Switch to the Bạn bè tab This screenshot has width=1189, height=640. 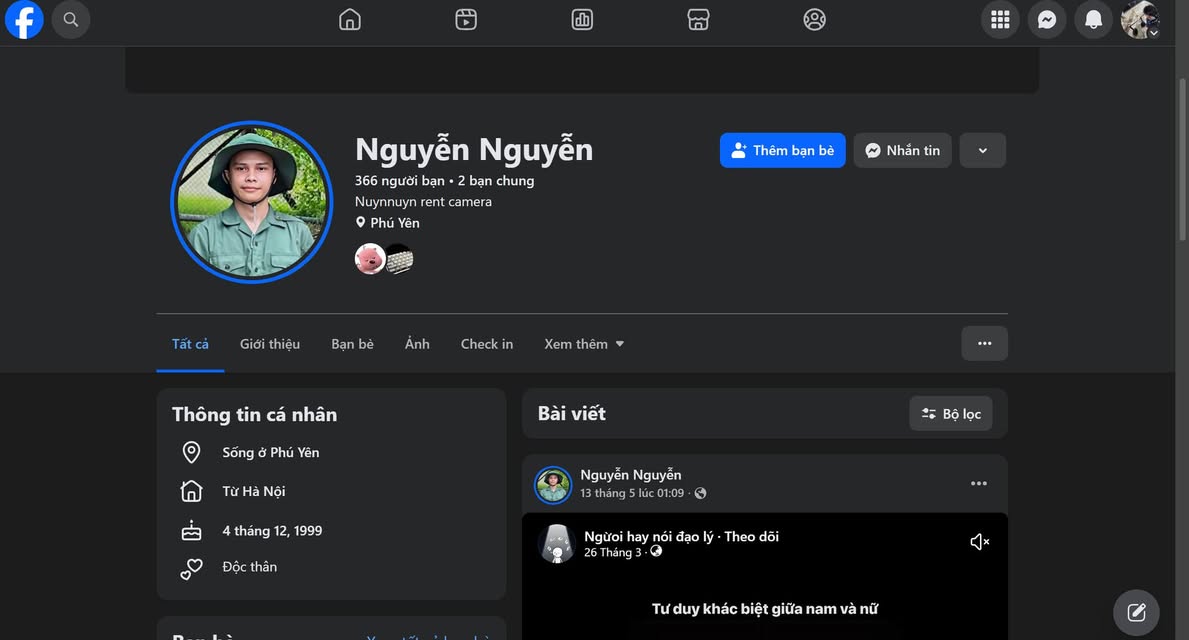click(x=353, y=344)
